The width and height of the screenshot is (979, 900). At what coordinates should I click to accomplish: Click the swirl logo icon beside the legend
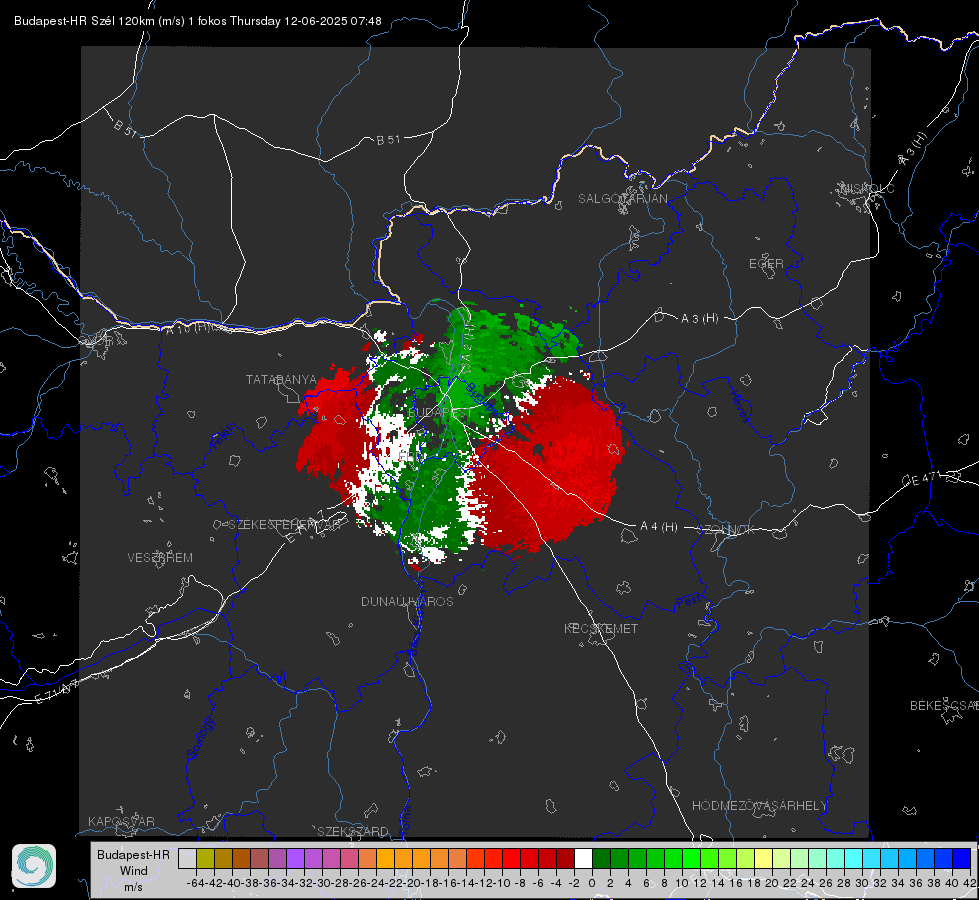[34, 866]
